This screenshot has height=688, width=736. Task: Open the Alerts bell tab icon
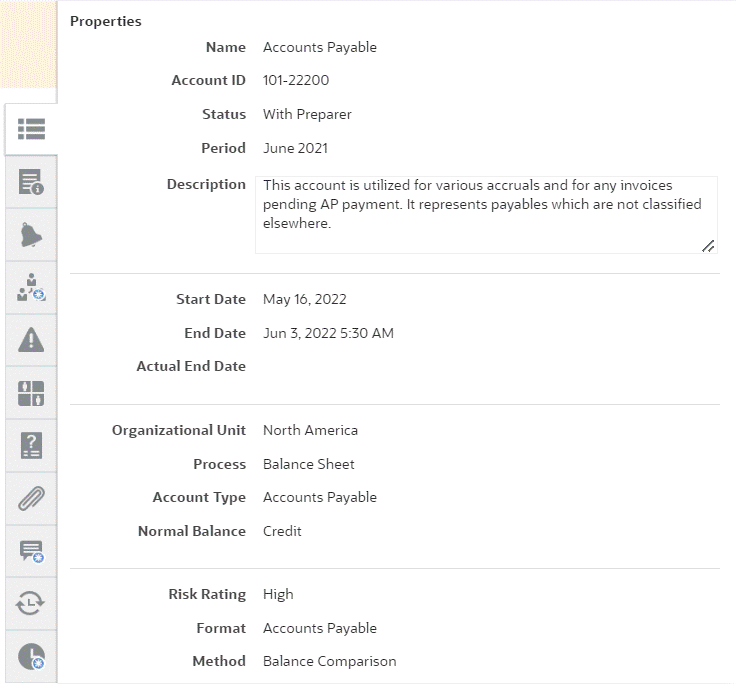31,235
